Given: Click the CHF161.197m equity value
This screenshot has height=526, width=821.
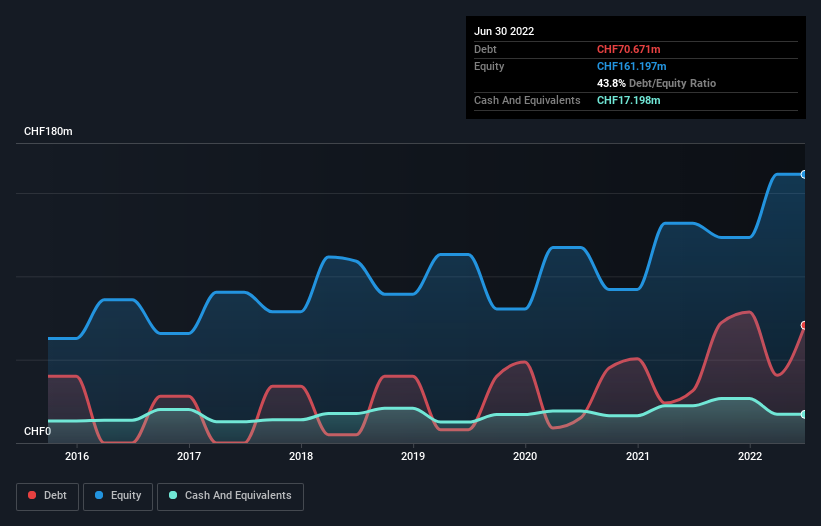Looking at the screenshot, I should tap(631, 66).
